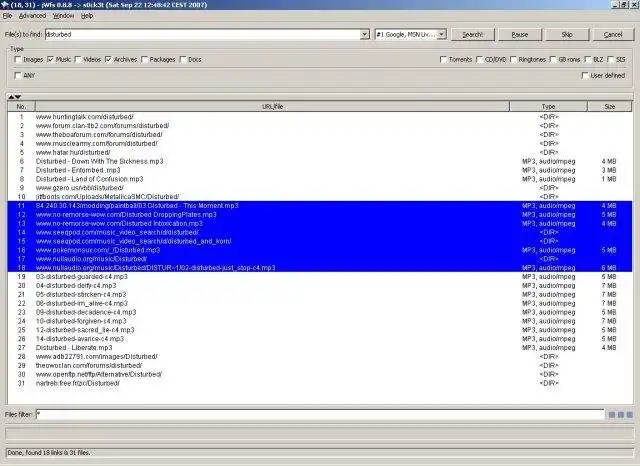Click the application icon in title bar
Screen dimensions: 640x466
5,5
